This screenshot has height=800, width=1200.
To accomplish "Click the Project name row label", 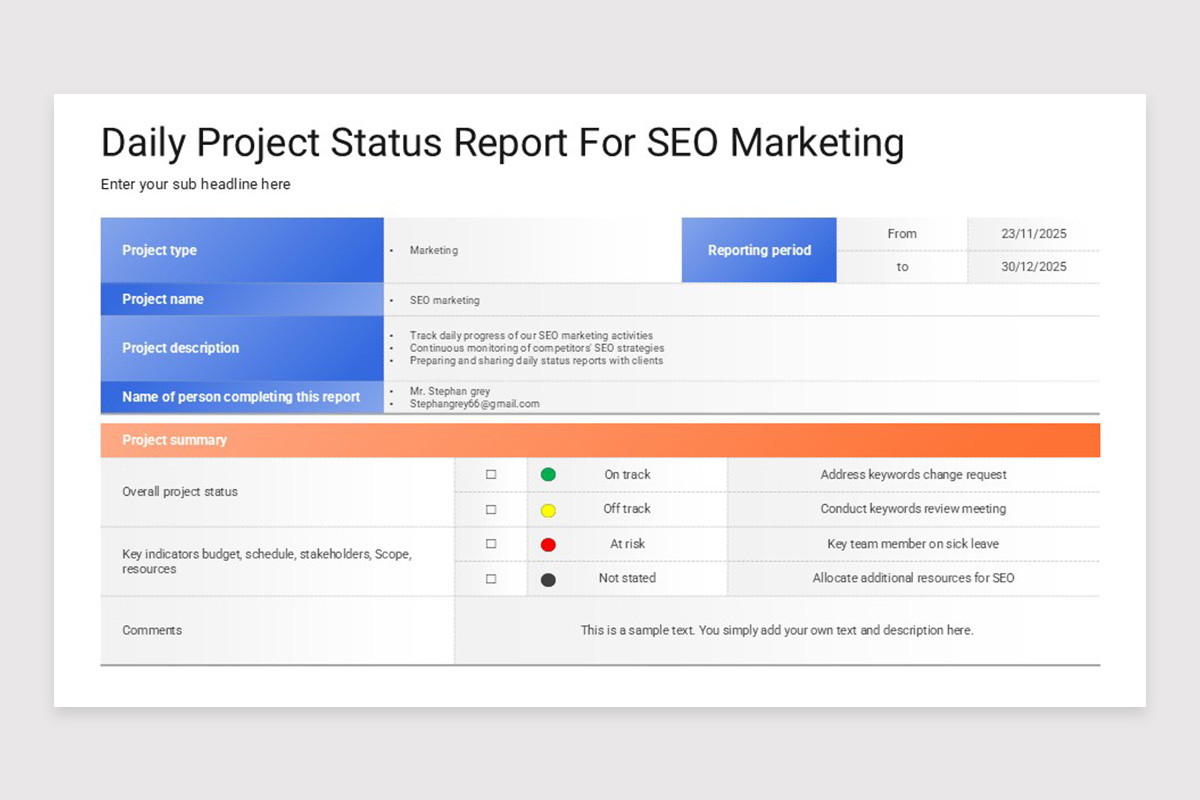I will [x=163, y=299].
